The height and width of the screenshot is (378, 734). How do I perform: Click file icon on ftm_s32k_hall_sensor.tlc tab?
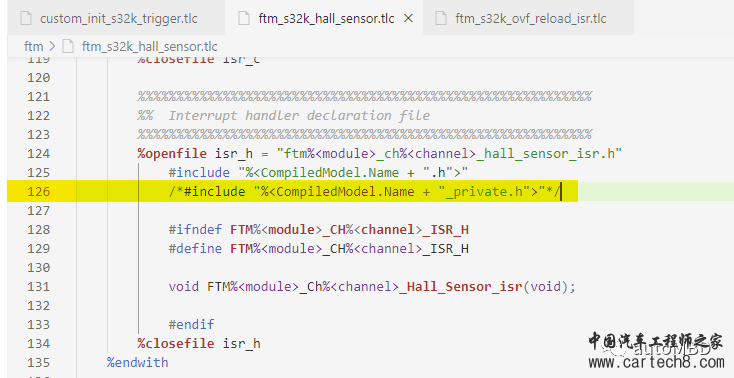pyautogui.click(x=243, y=18)
